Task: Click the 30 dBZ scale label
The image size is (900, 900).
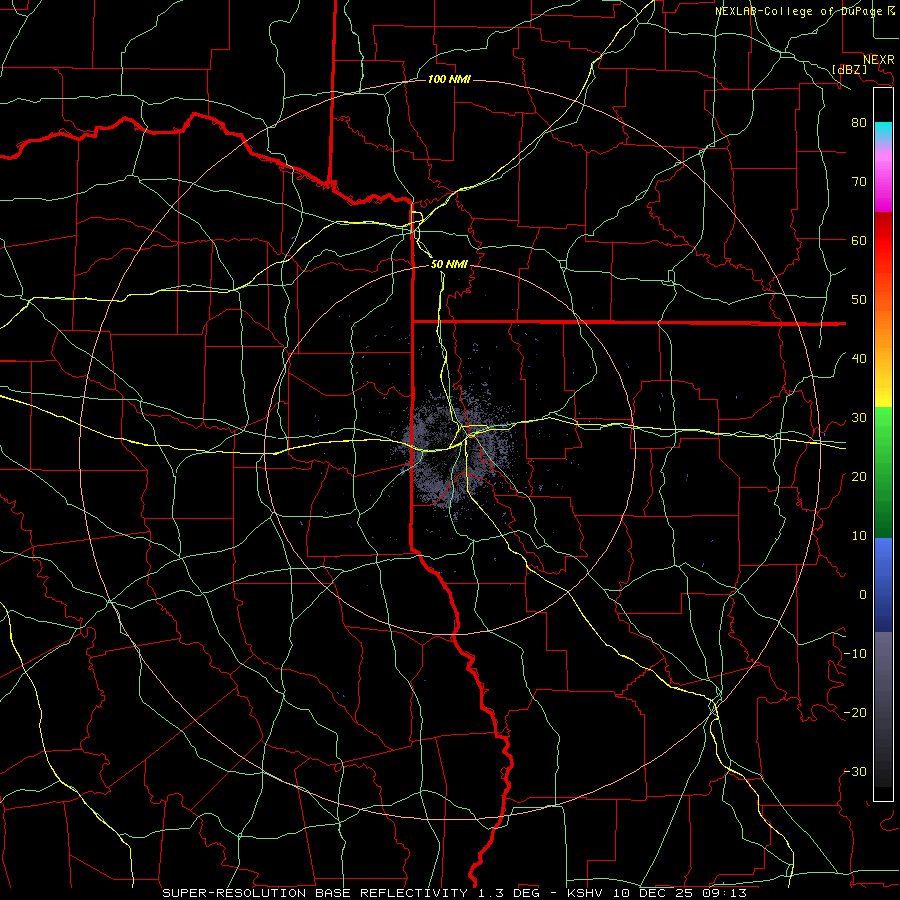Action: tap(859, 418)
